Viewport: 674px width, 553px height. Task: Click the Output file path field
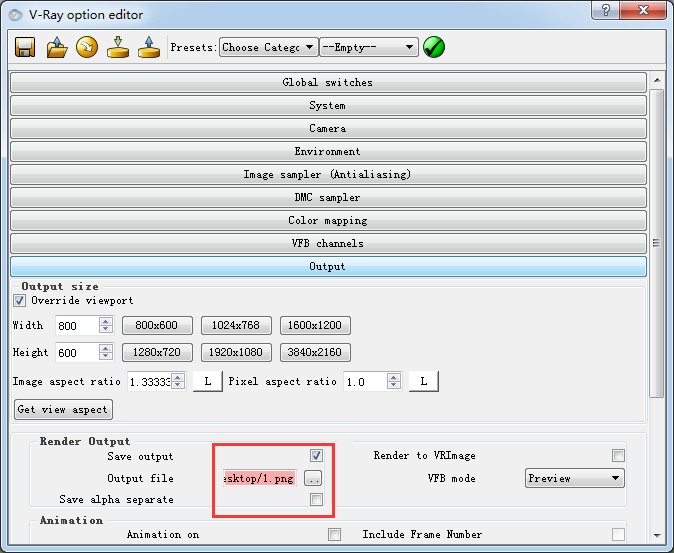point(259,478)
